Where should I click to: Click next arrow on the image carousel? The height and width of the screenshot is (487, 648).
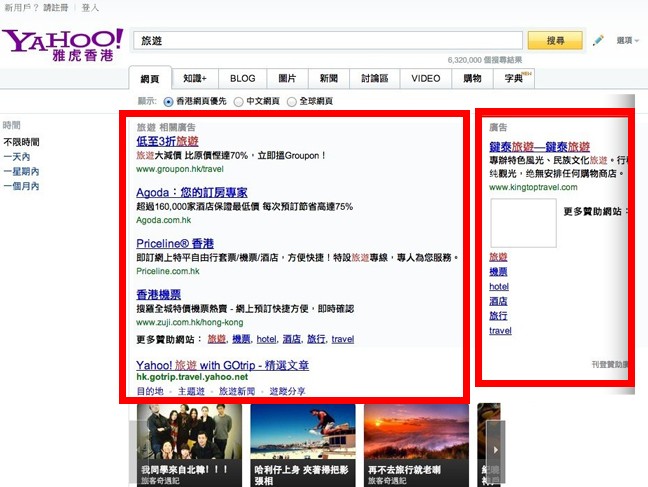(496, 450)
